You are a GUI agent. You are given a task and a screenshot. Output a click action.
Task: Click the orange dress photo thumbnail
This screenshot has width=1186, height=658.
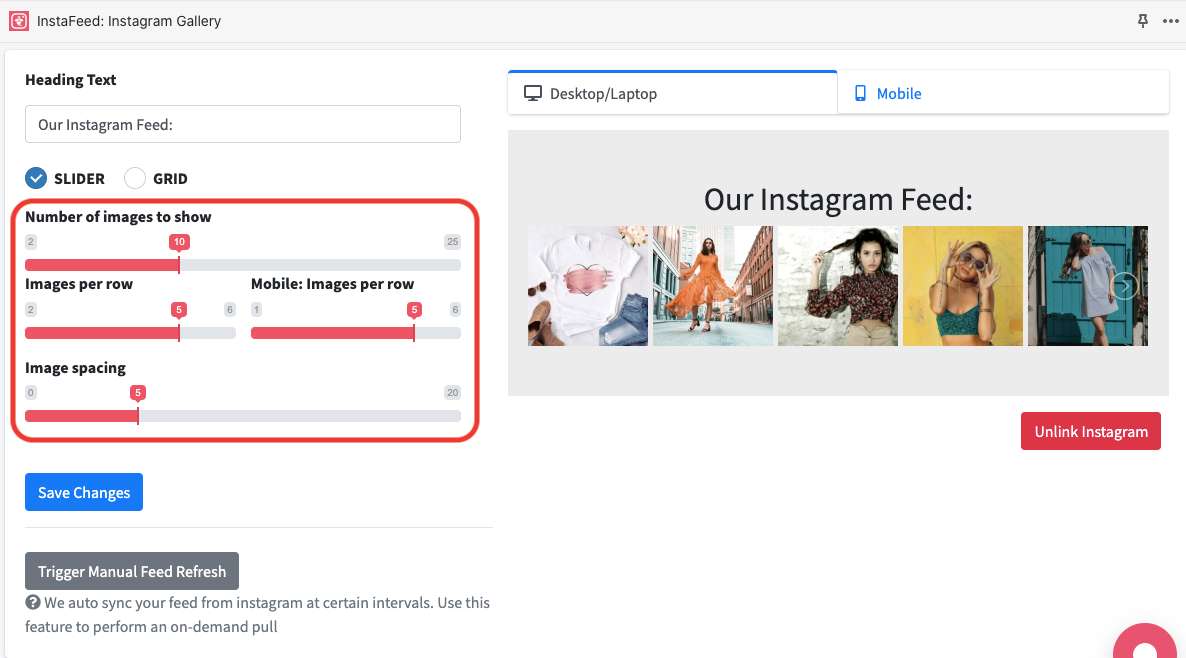pyautogui.click(x=713, y=286)
